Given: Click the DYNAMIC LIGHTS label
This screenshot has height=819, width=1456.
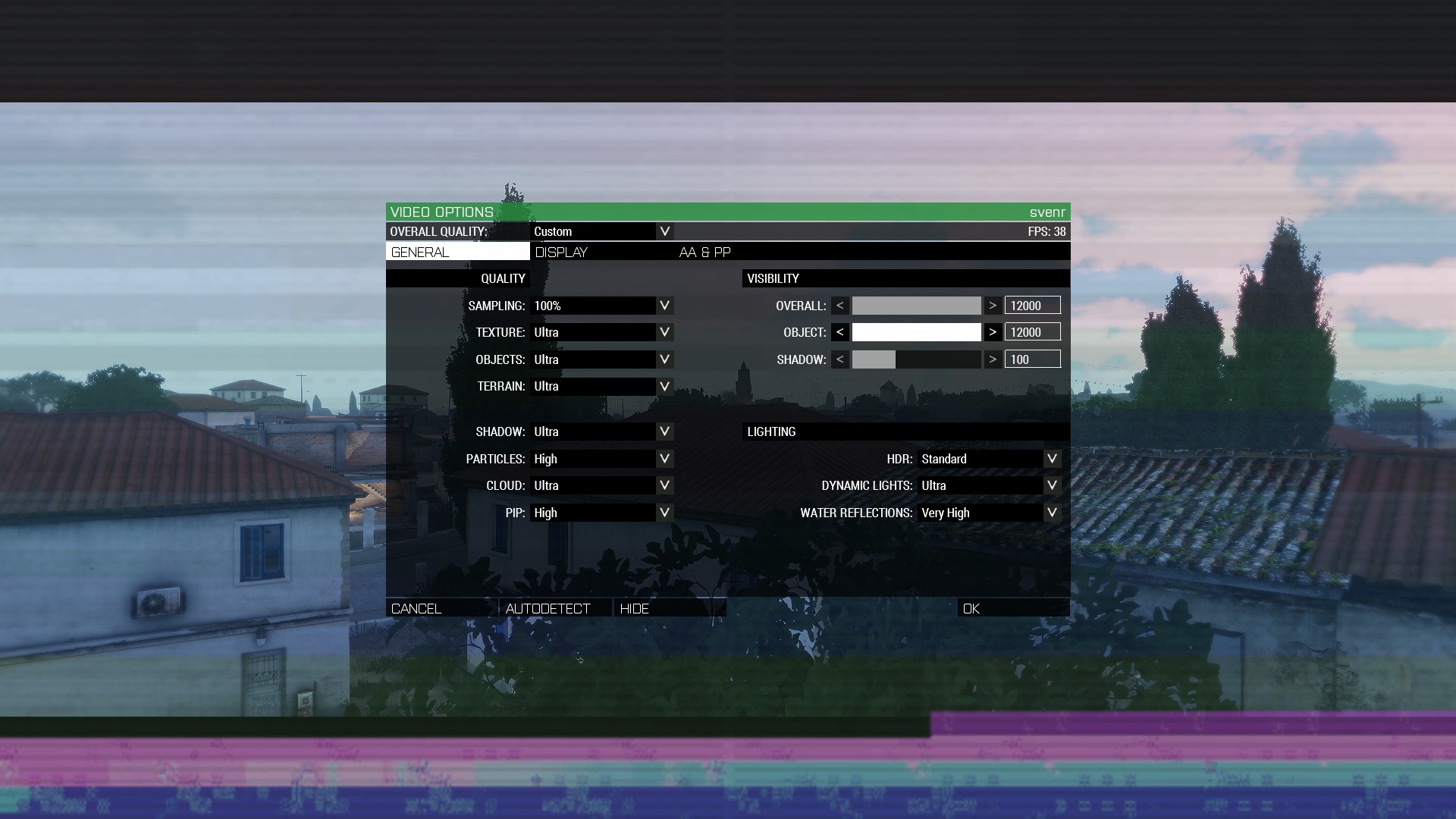Looking at the screenshot, I should click(867, 485).
